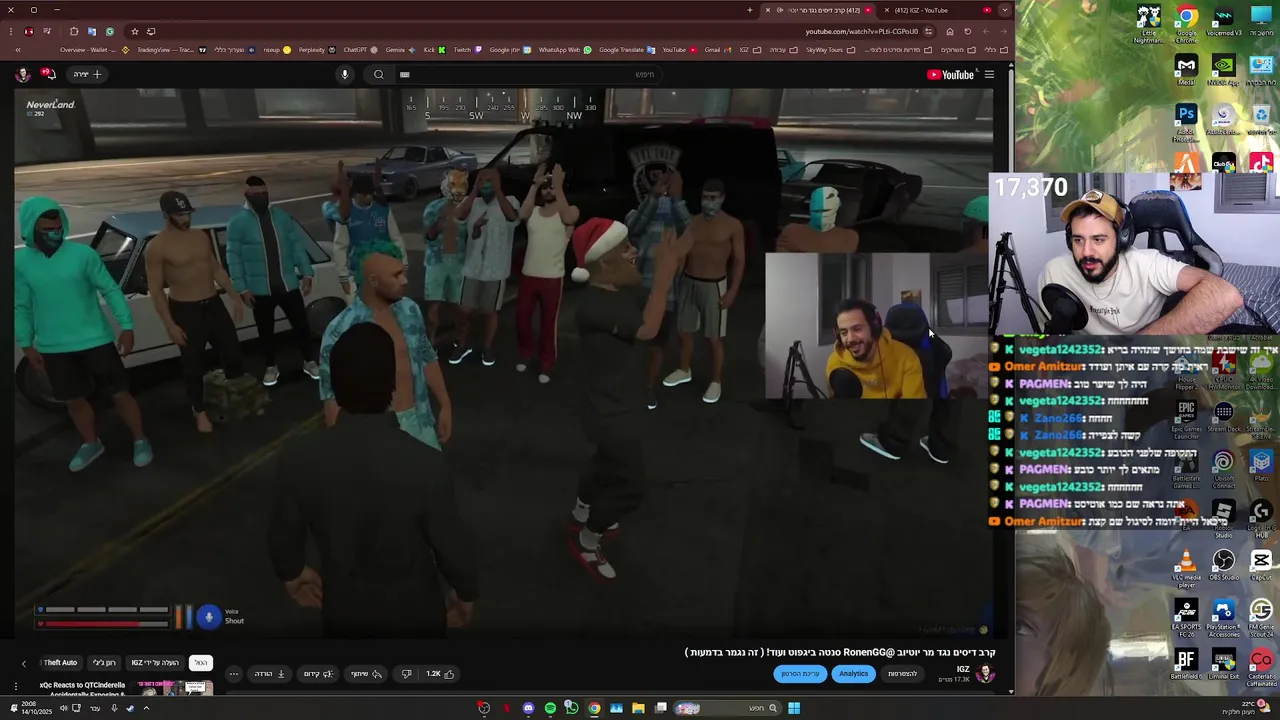Open the WhatsApp Web bookmark

pyautogui.click(x=564, y=50)
